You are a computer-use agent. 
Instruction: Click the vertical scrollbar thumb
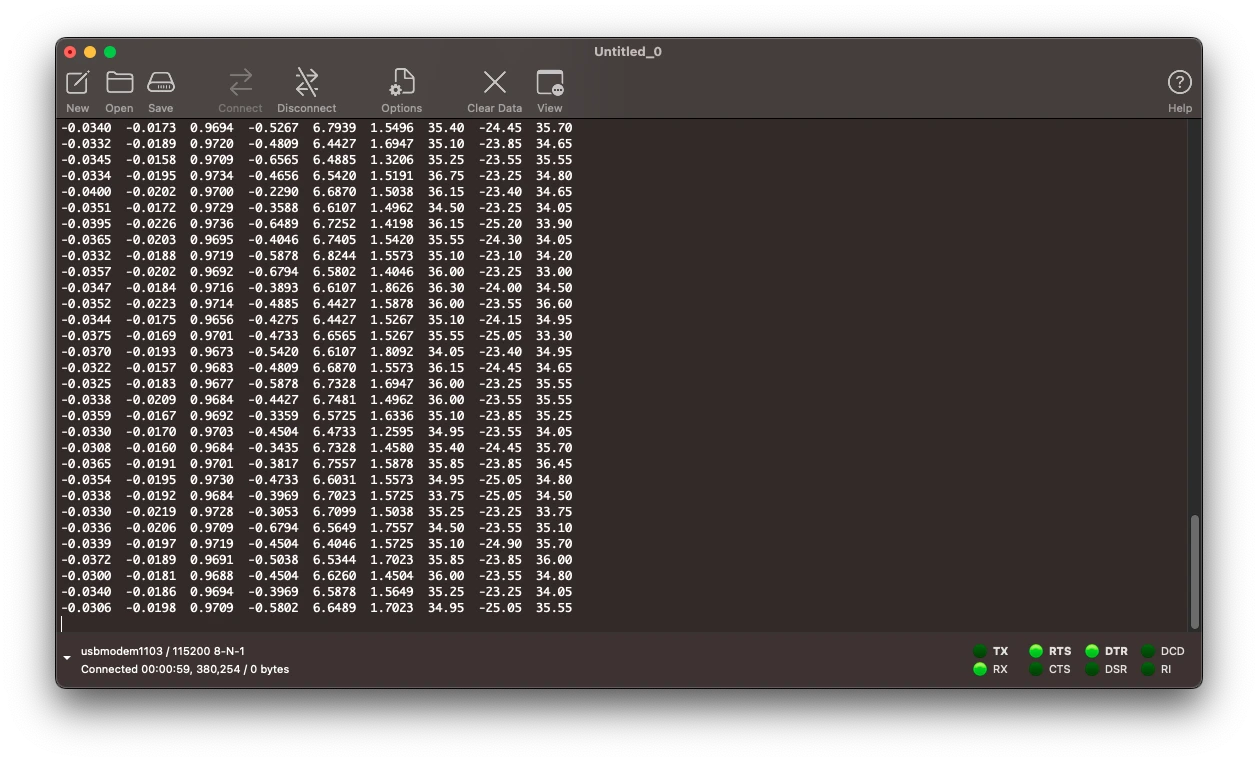click(x=1194, y=571)
